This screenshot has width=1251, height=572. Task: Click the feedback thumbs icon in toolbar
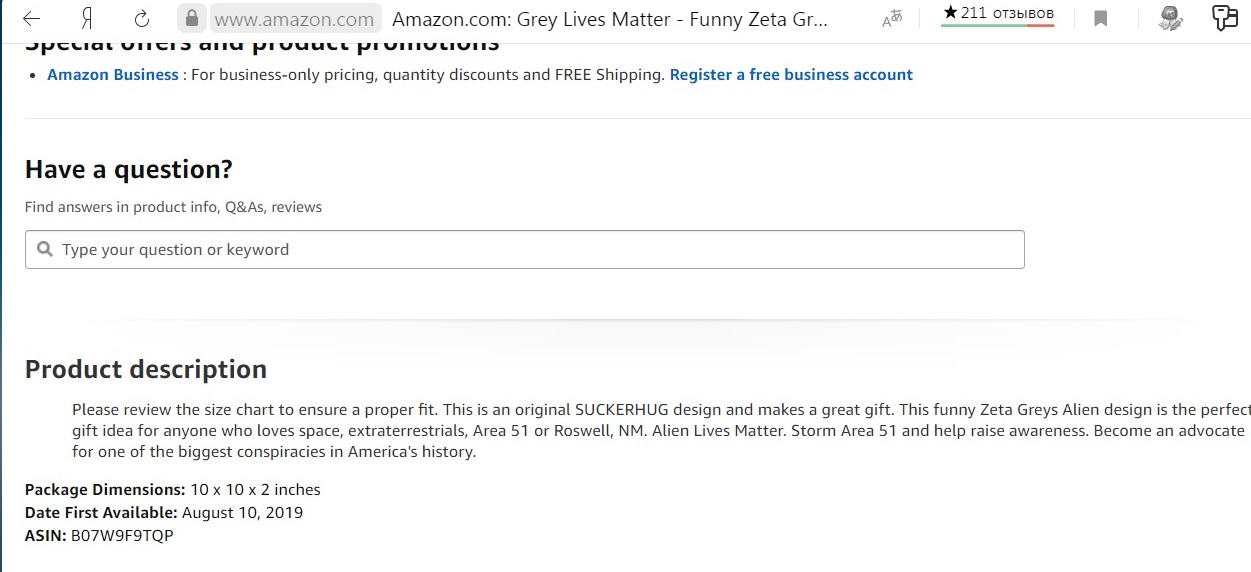[1224, 18]
